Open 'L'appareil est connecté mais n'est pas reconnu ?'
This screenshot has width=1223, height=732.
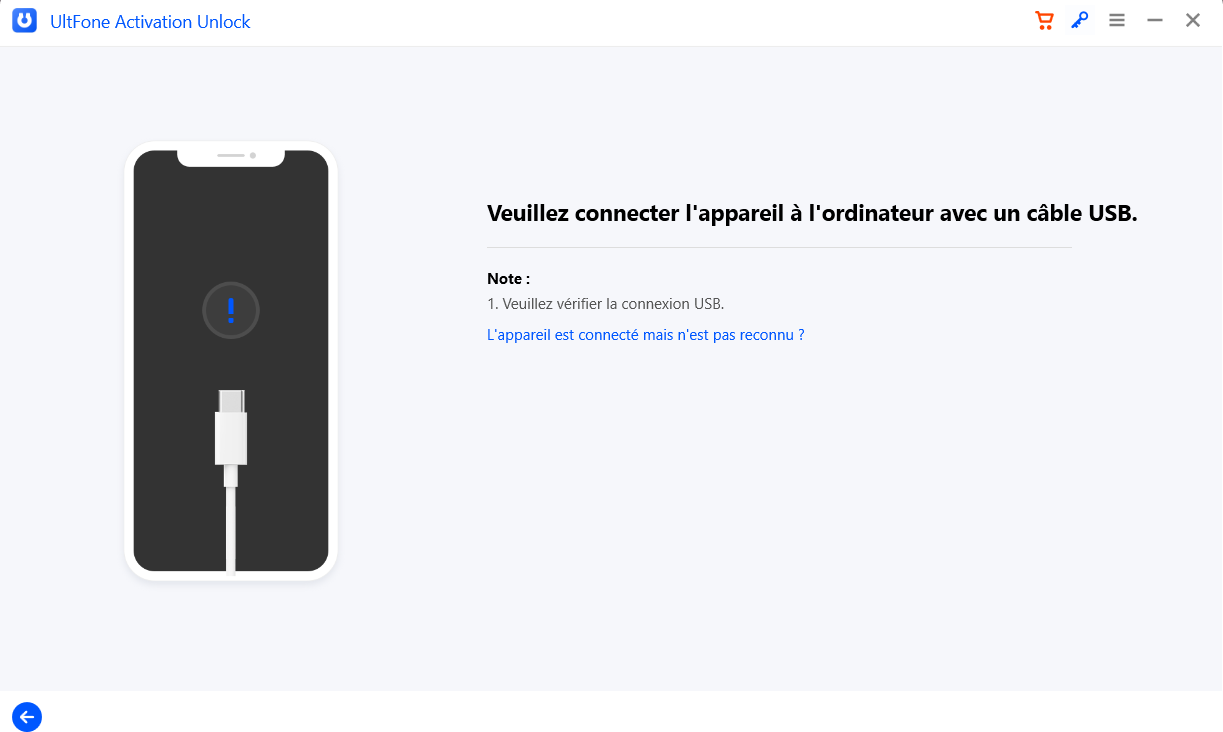[x=645, y=335]
